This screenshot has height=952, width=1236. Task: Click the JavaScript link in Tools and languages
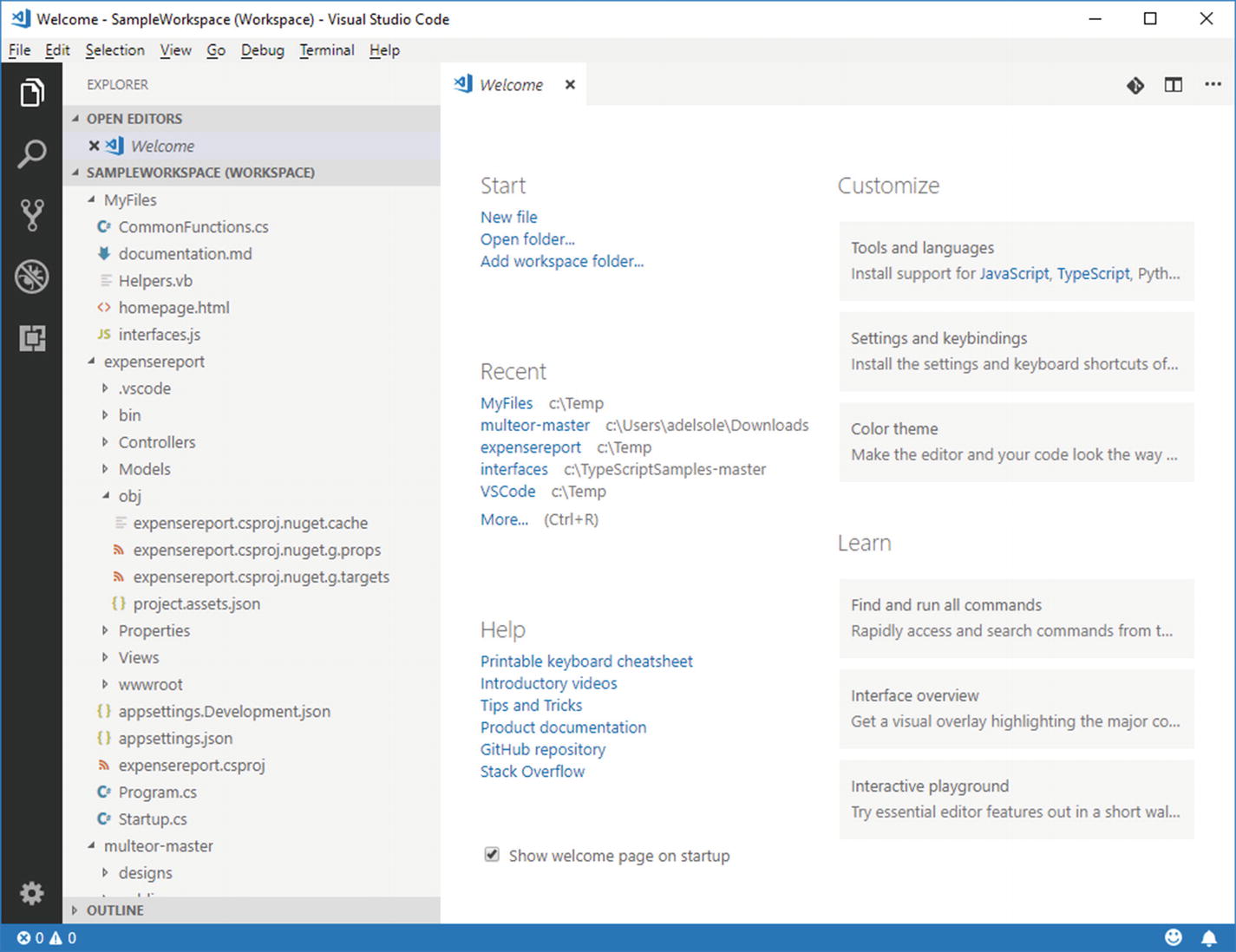pos(1014,273)
